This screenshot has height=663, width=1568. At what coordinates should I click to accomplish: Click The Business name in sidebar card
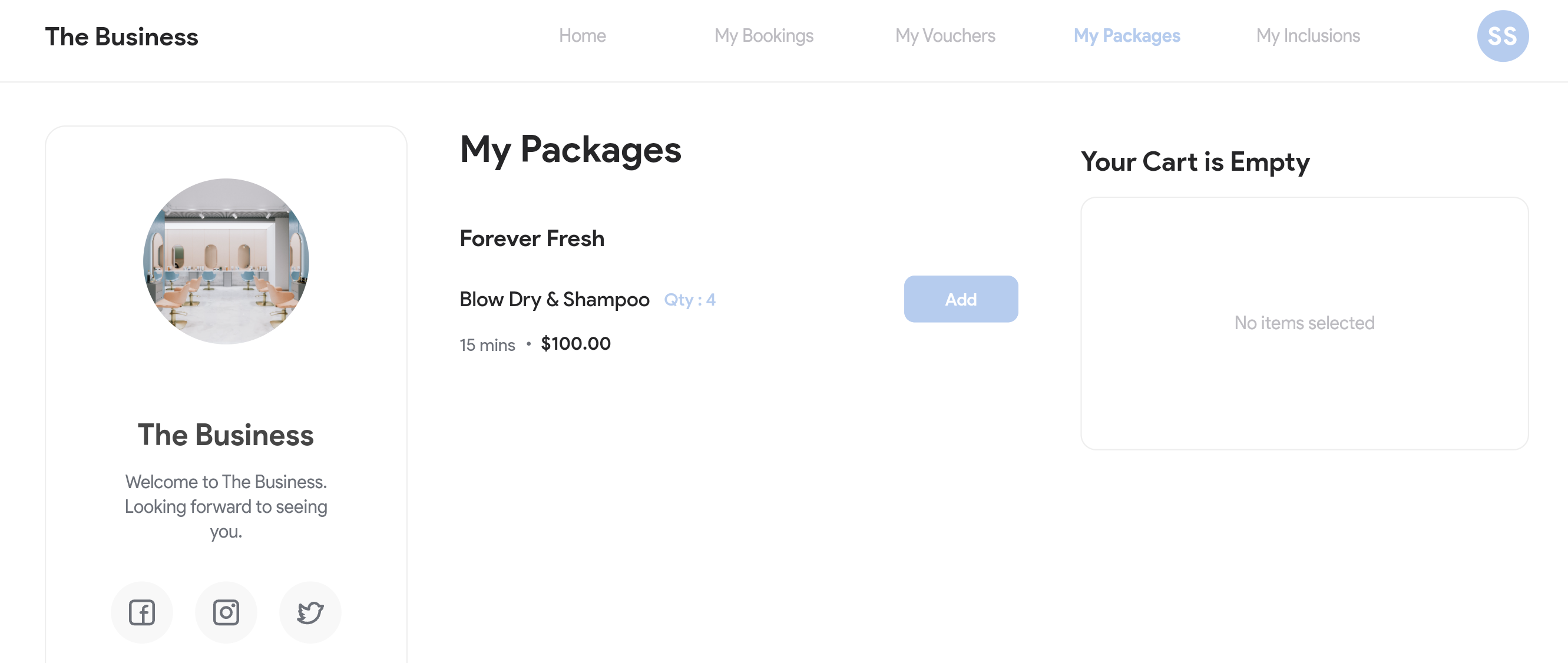226,435
